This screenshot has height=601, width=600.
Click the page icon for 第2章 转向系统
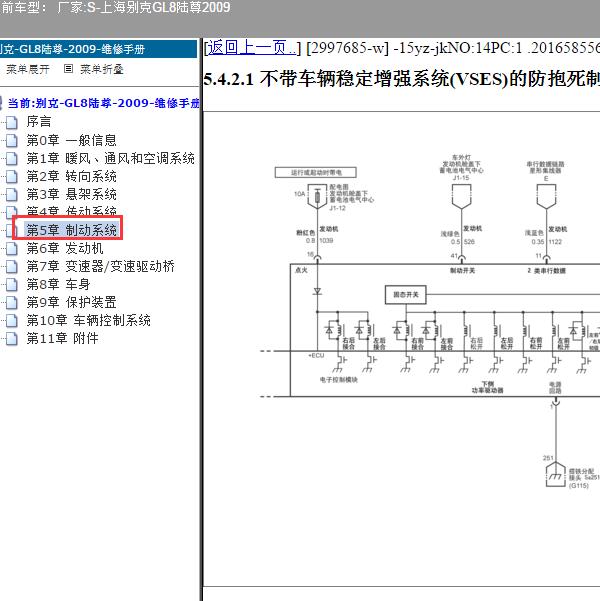12,176
